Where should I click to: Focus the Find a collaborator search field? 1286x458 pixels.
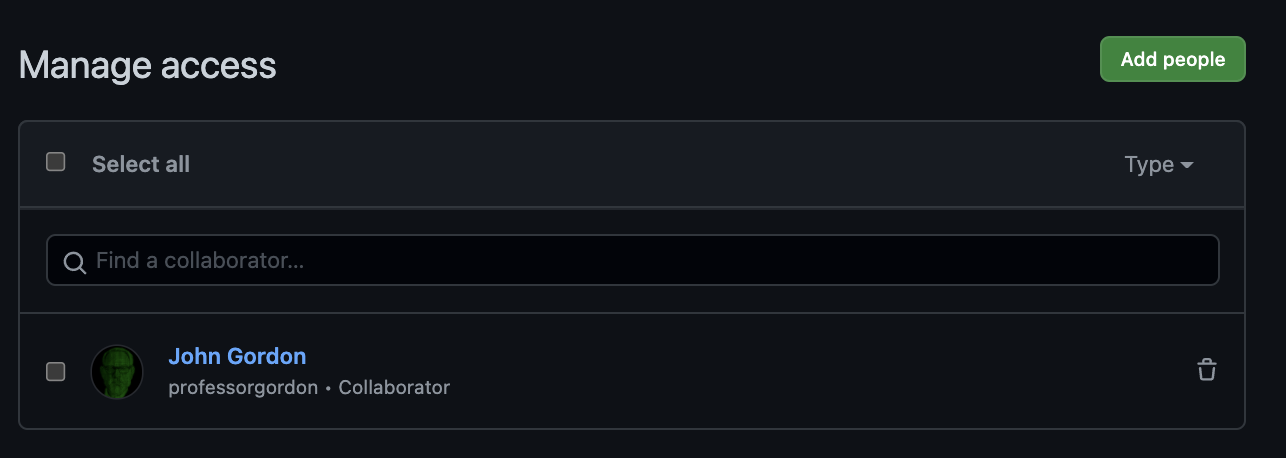click(633, 261)
